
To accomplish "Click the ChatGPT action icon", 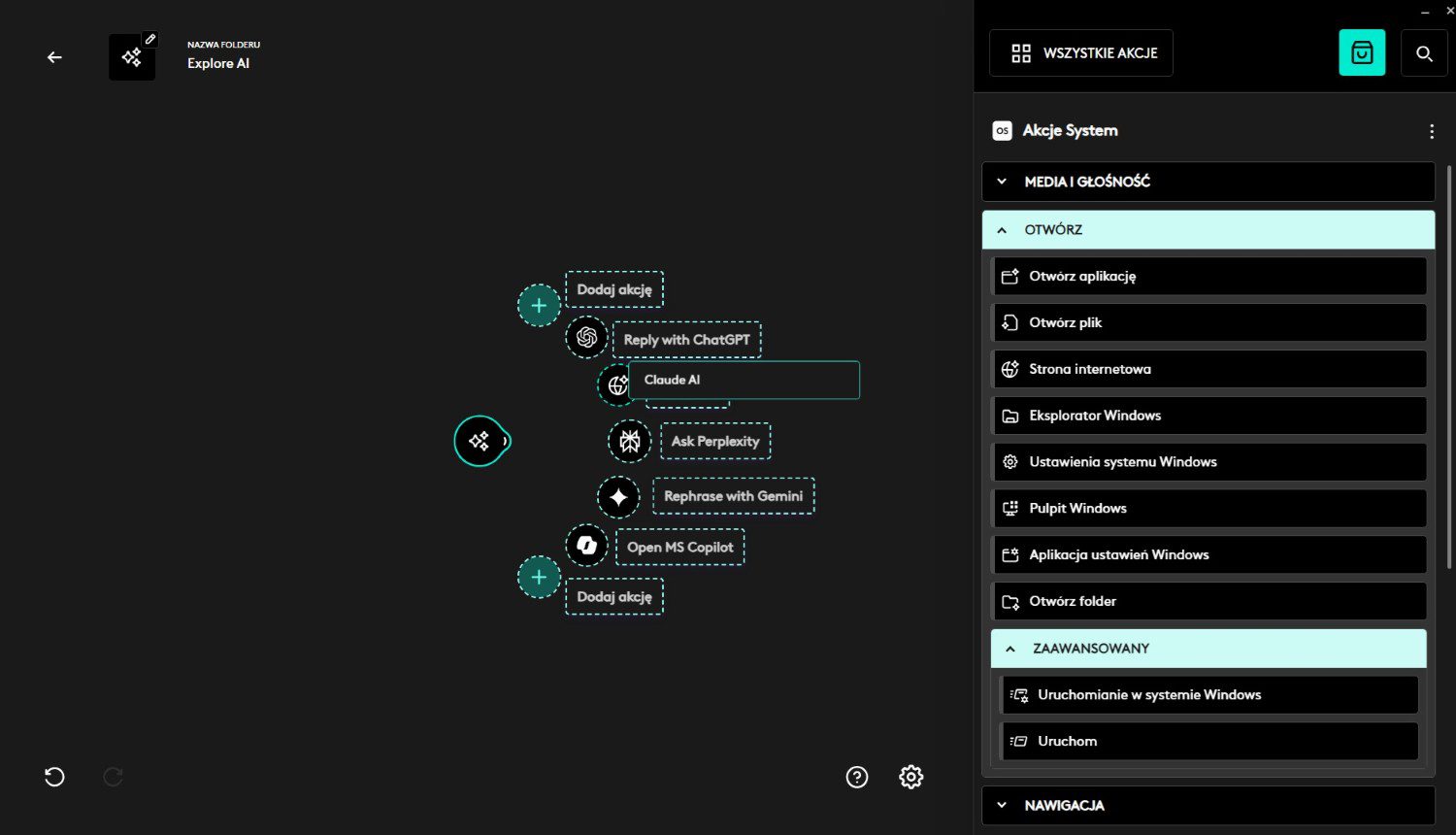I will coord(586,337).
